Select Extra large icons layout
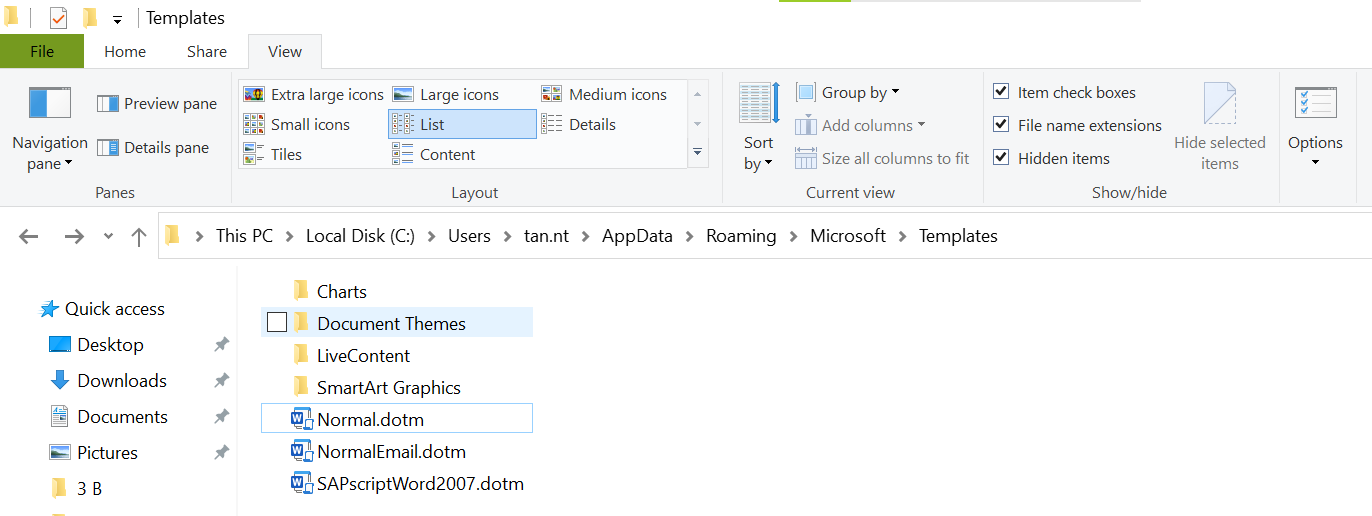 tap(314, 95)
